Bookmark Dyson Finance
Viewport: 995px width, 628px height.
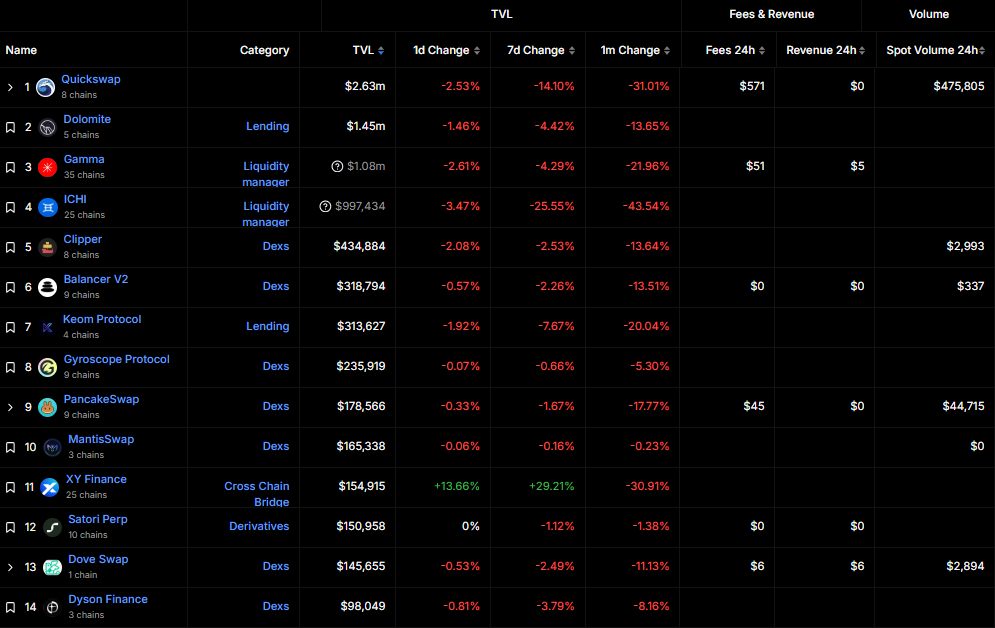click(10, 607)
